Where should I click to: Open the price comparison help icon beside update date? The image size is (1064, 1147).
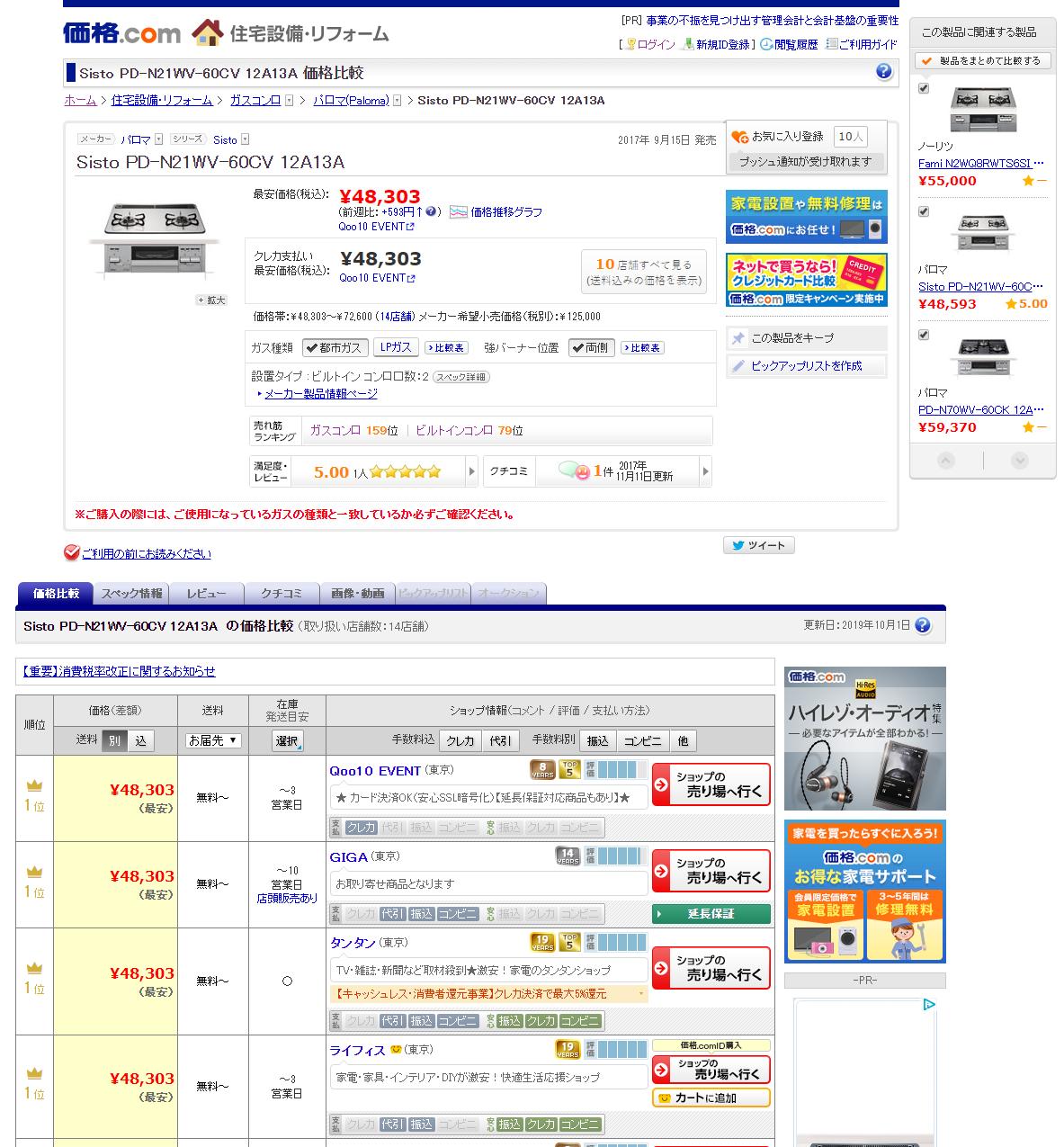pyautogui.click(x=922, y=625)
